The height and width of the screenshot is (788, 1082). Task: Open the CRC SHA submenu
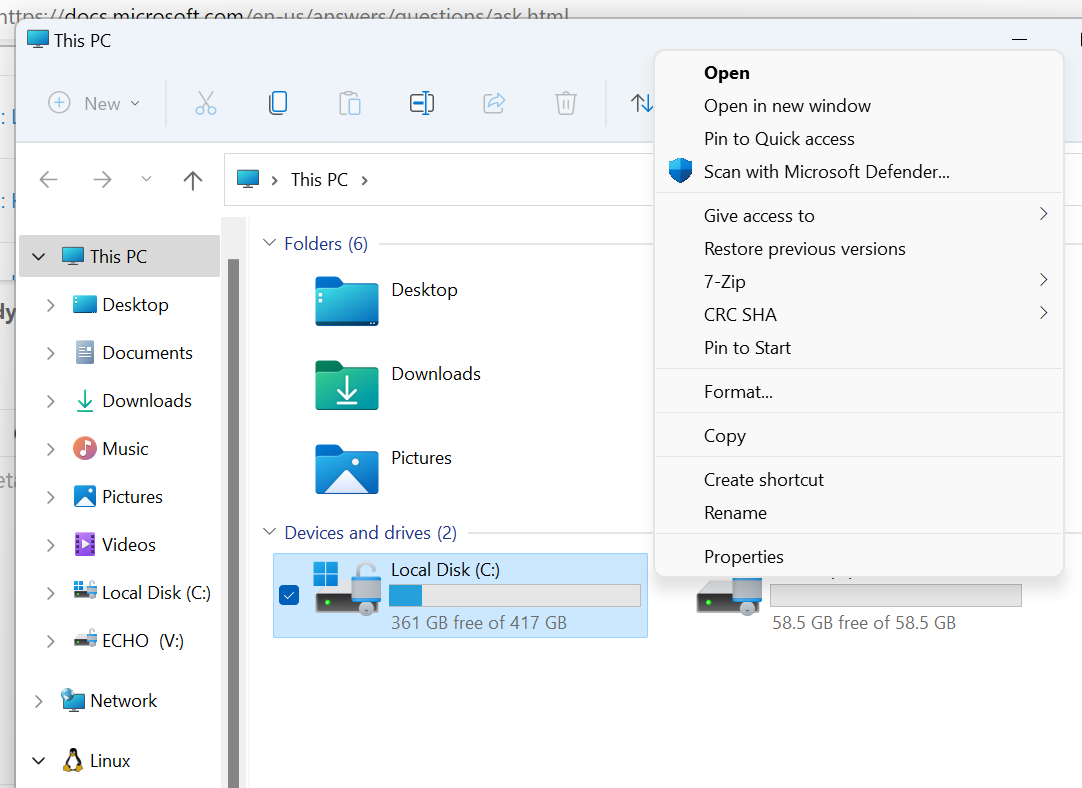coord(858,315)
